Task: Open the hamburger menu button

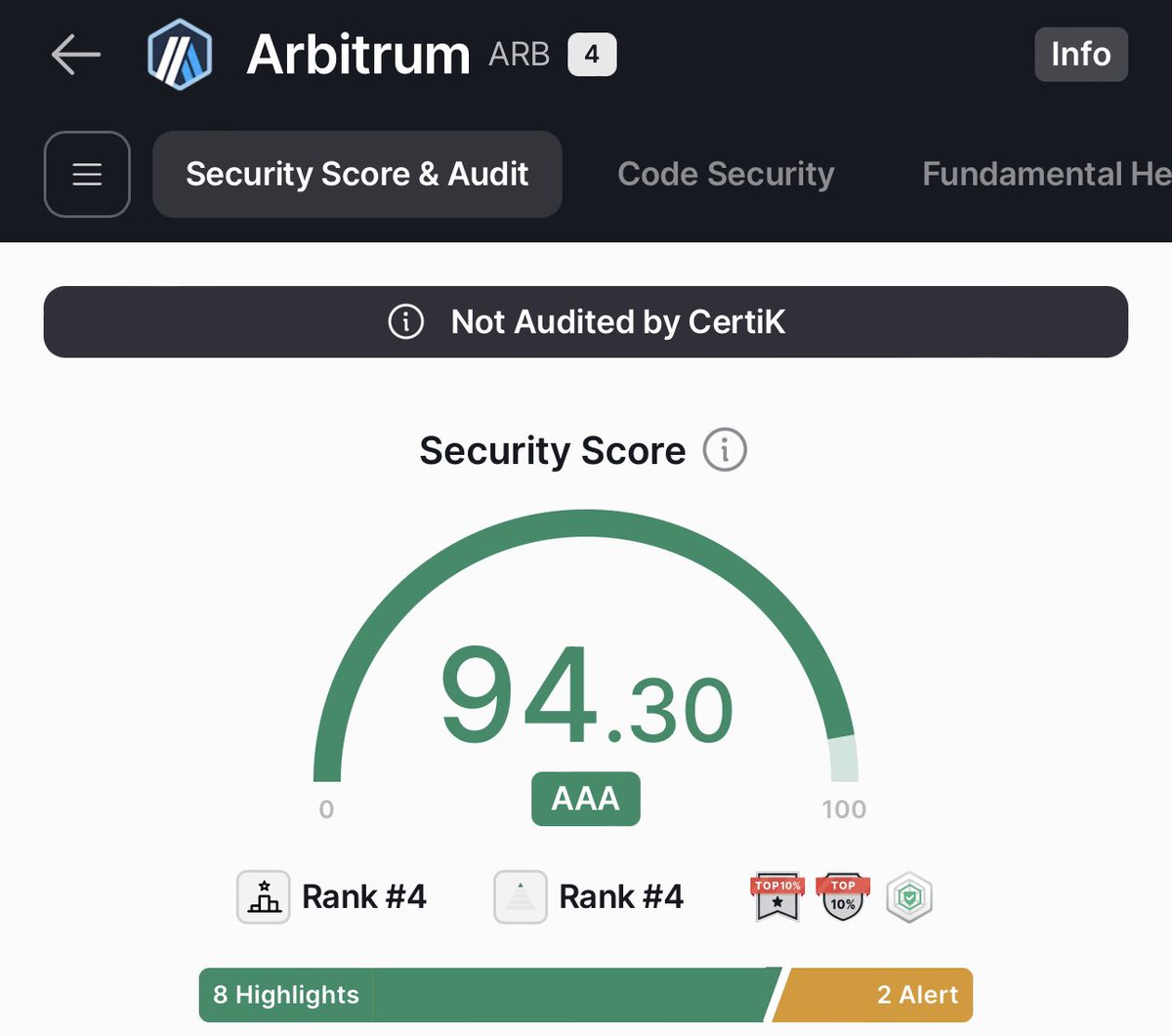Action: click(x=87, y=174)
